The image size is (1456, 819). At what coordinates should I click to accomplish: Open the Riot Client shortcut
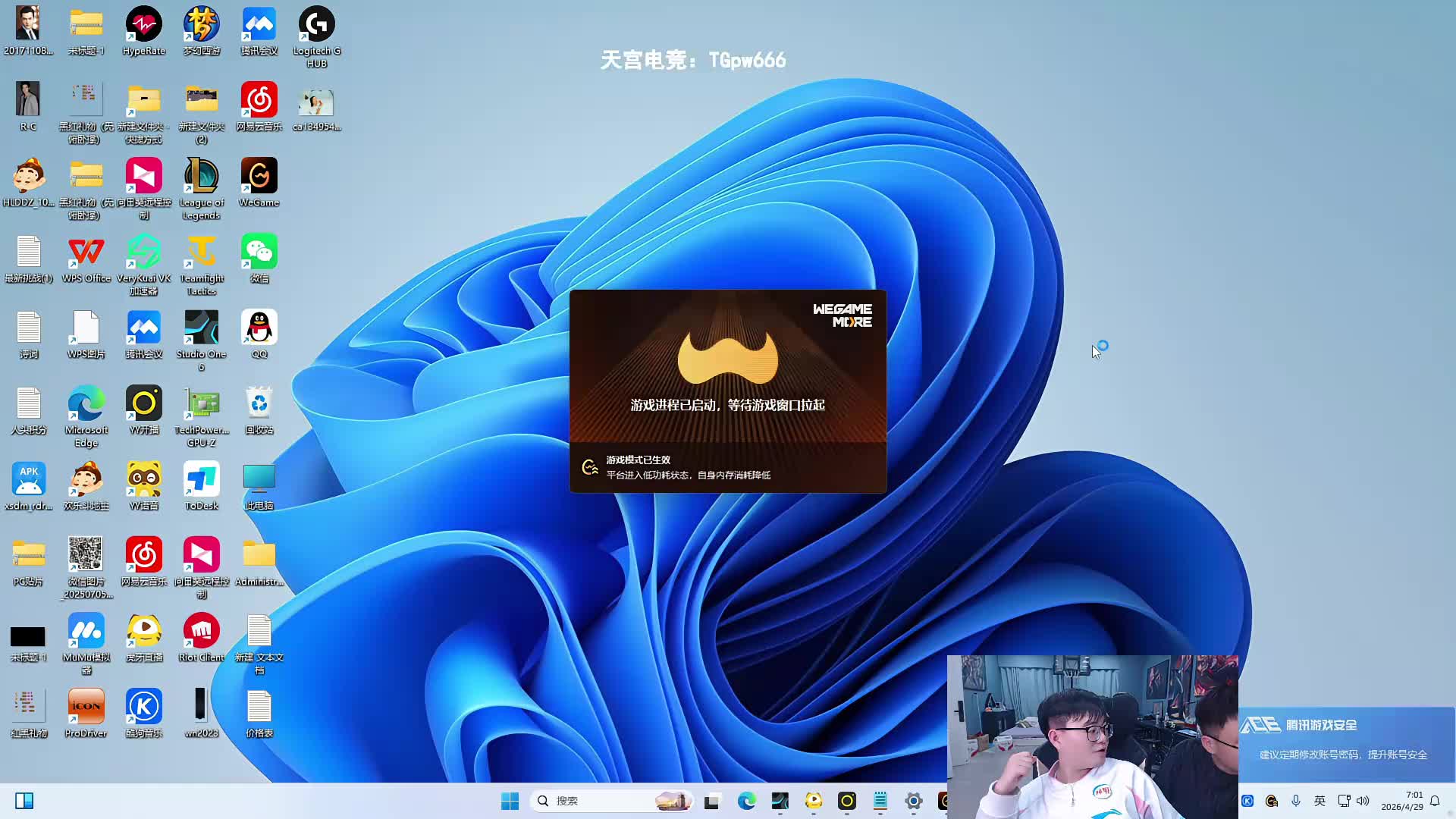pyautogui.click(x=201, y=632)
